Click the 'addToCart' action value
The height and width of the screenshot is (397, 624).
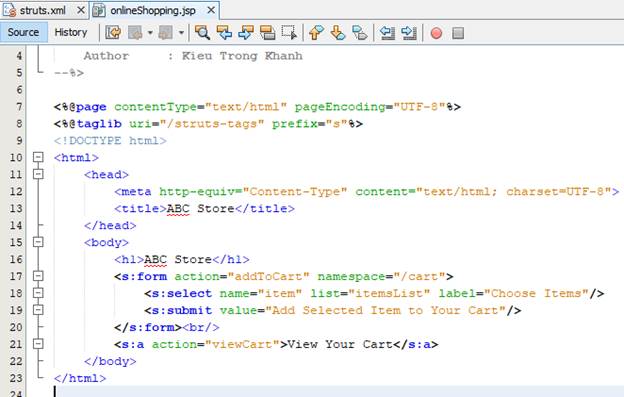pos(268,276)
